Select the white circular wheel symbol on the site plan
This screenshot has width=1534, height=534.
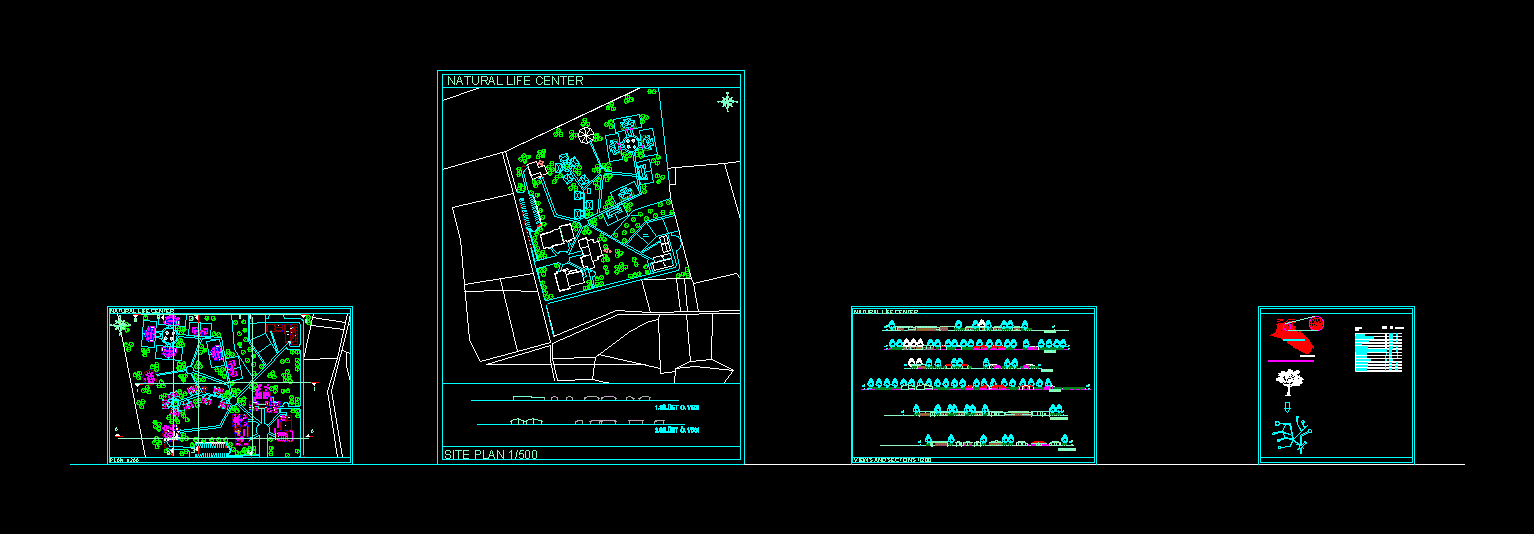coord(586,135)
